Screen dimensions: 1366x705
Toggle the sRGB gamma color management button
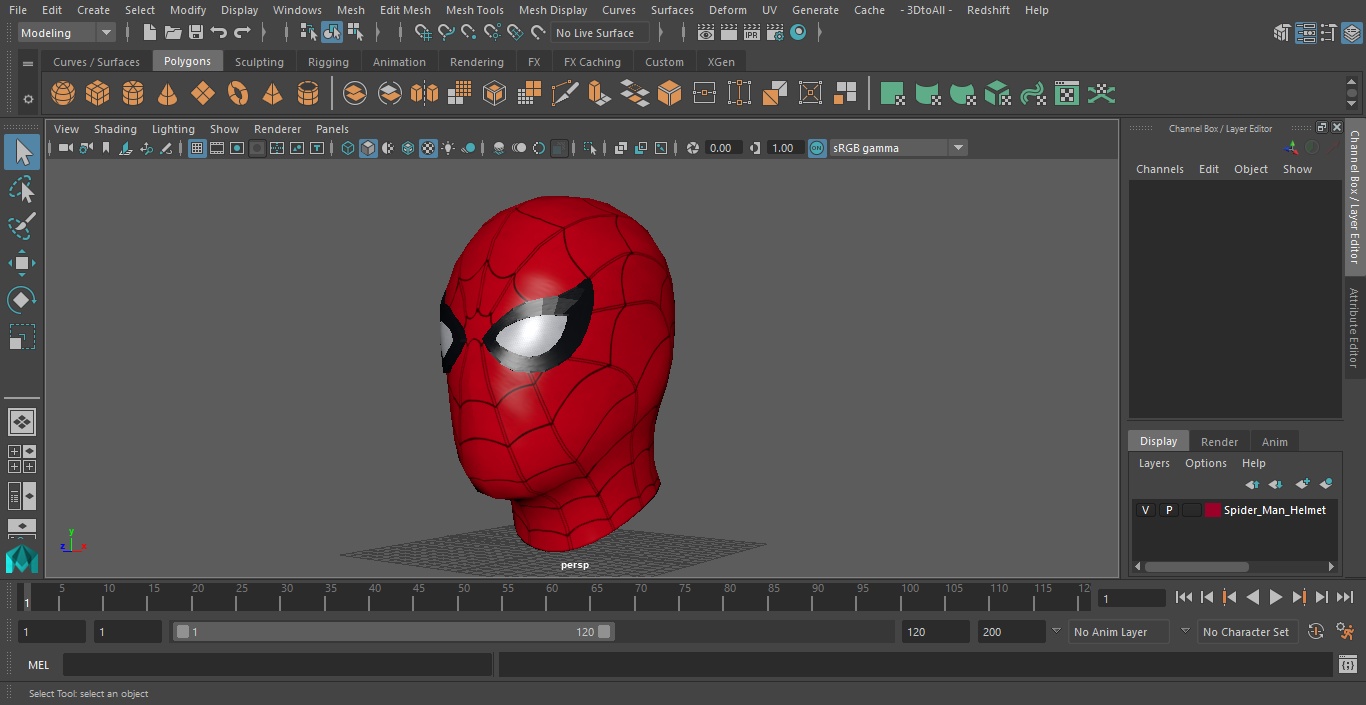(817, 148)
